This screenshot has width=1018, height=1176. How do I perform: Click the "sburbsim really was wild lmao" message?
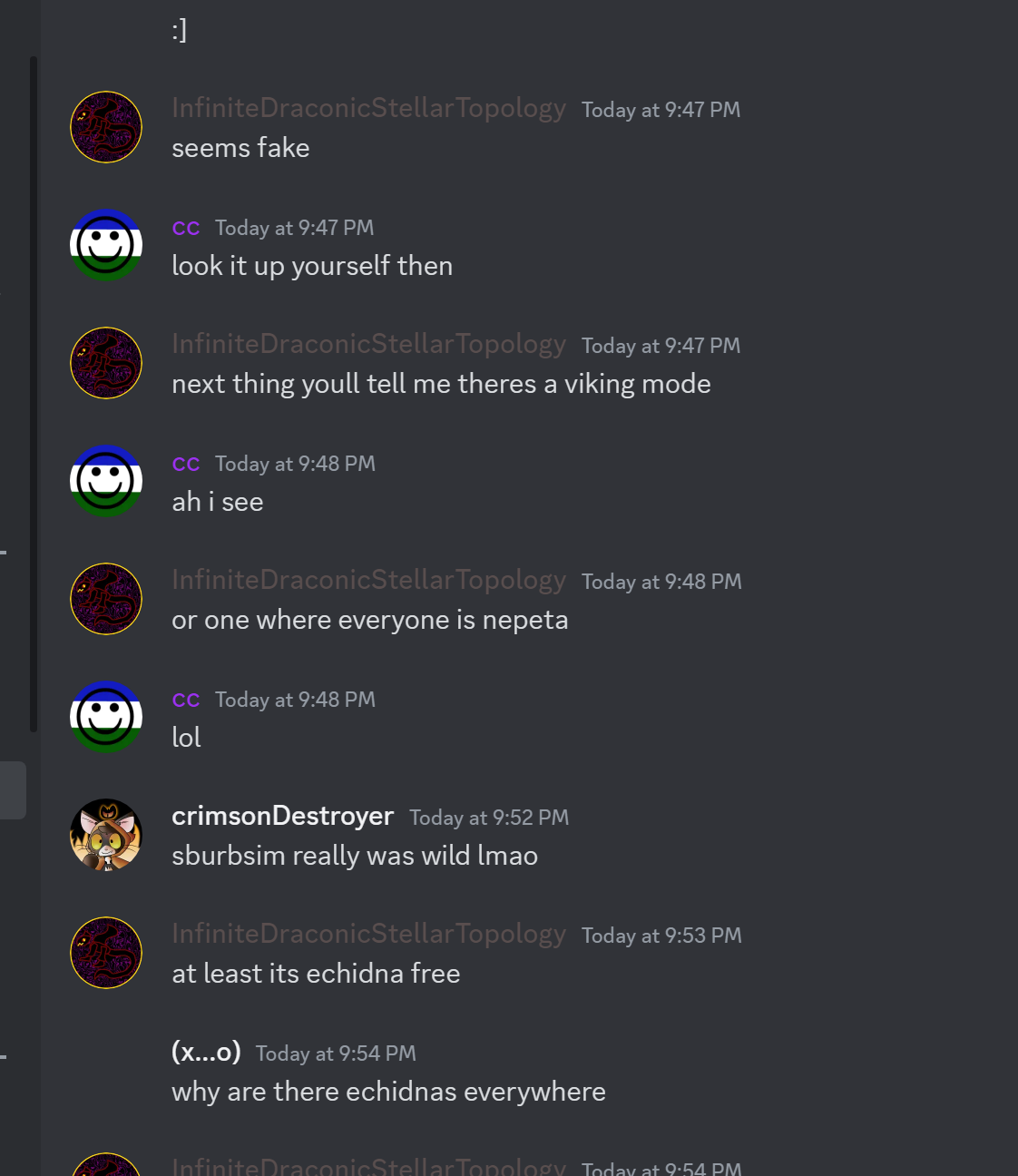click(355, 856)
